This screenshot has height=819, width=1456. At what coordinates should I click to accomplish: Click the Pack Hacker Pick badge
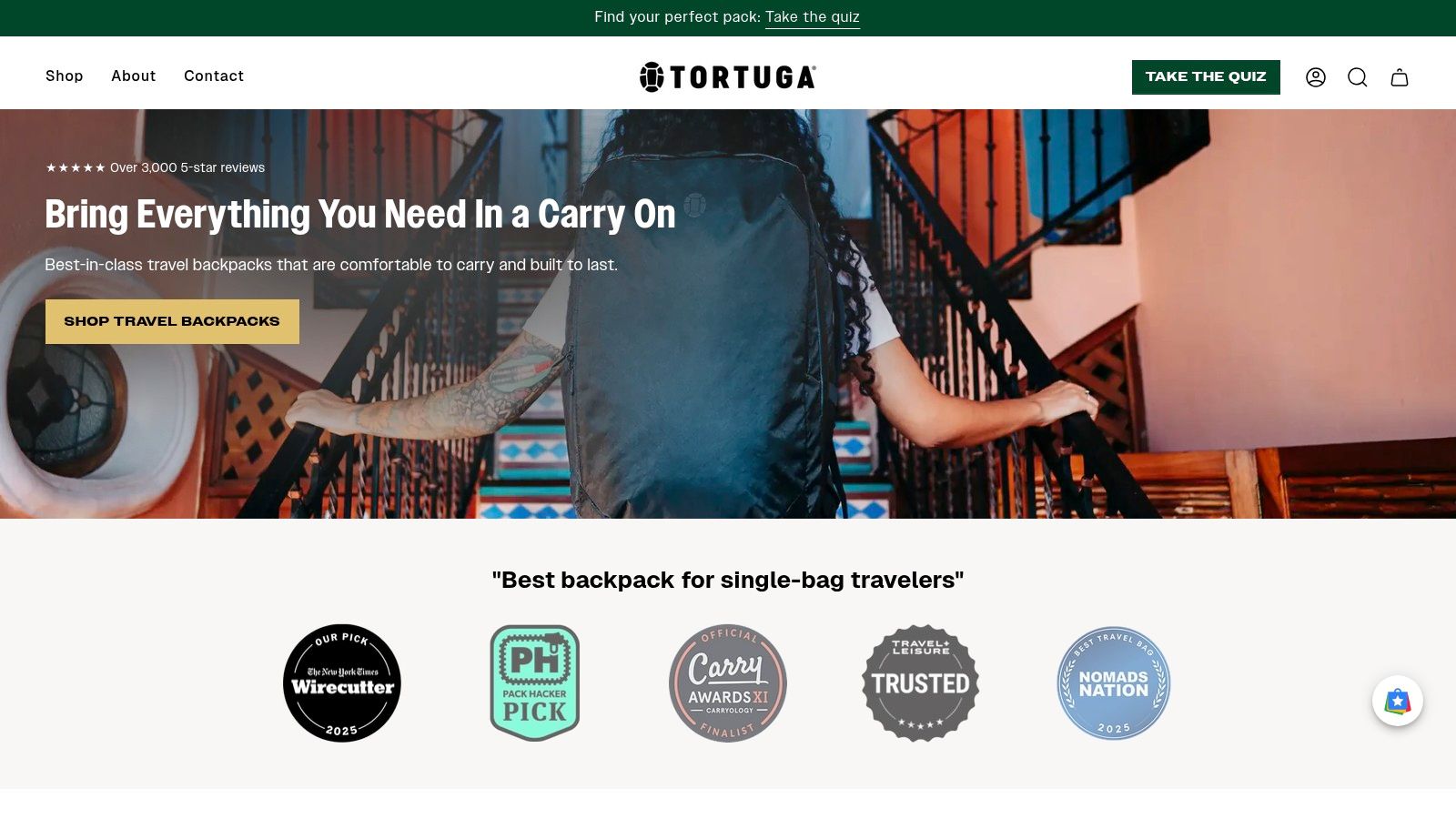click(535, 683)
